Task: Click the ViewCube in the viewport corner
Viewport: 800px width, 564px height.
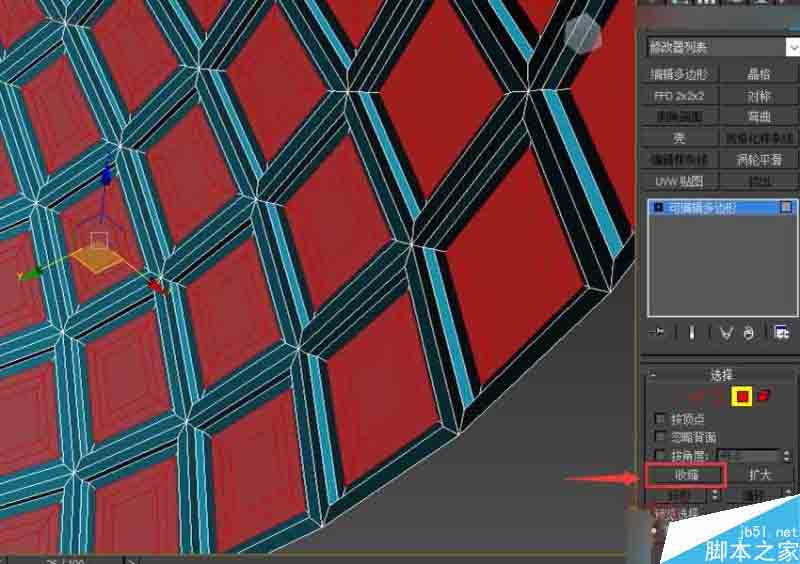Action: pos(582,34)
